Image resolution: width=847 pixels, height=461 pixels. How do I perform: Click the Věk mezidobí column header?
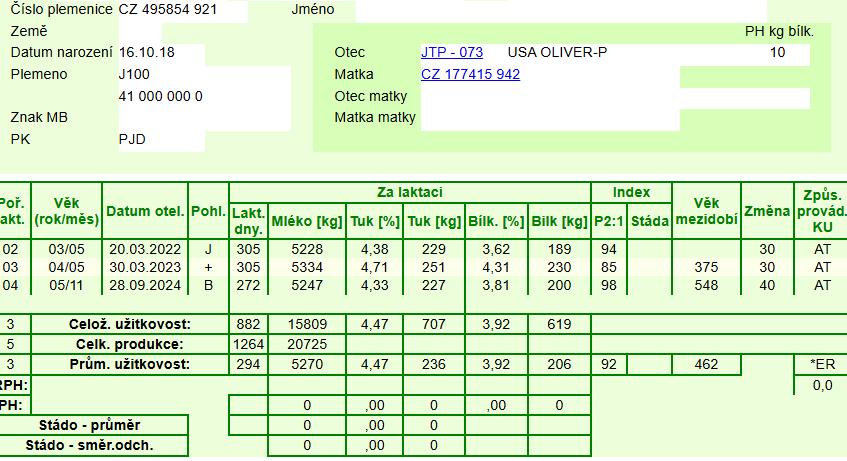click(707, 211)
